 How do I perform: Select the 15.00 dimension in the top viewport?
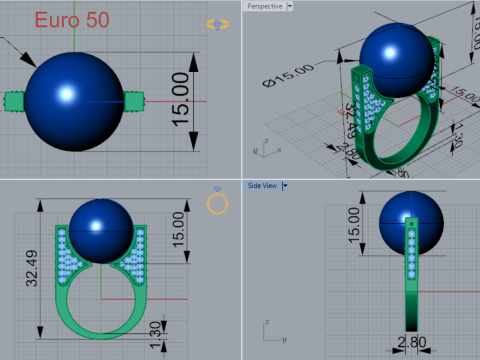pos(180,99)
